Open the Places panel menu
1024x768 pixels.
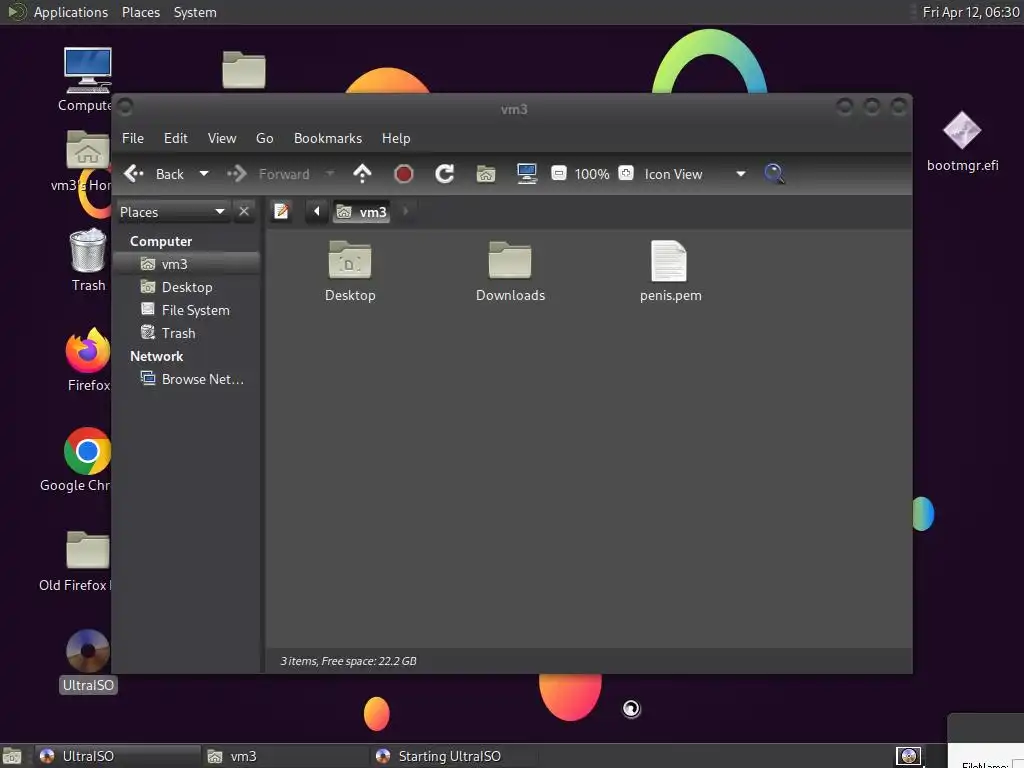click(x=140, y=12)
